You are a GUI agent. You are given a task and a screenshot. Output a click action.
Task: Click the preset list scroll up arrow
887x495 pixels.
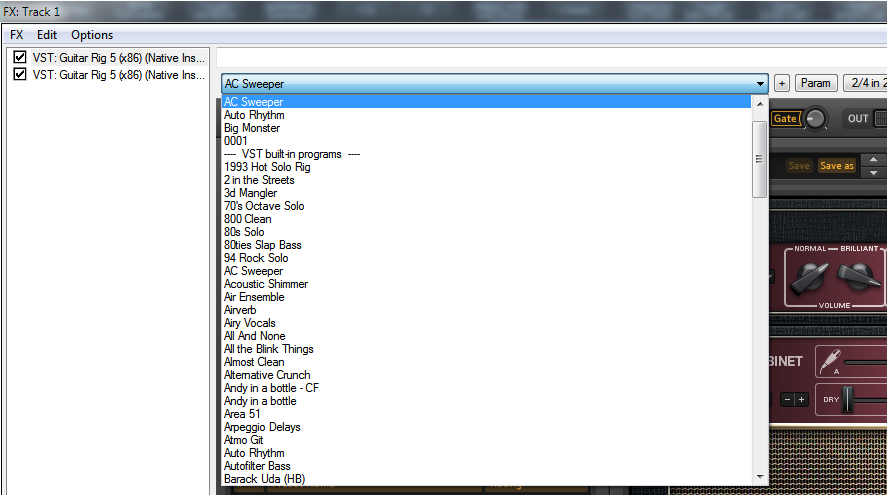click(760, 104)
